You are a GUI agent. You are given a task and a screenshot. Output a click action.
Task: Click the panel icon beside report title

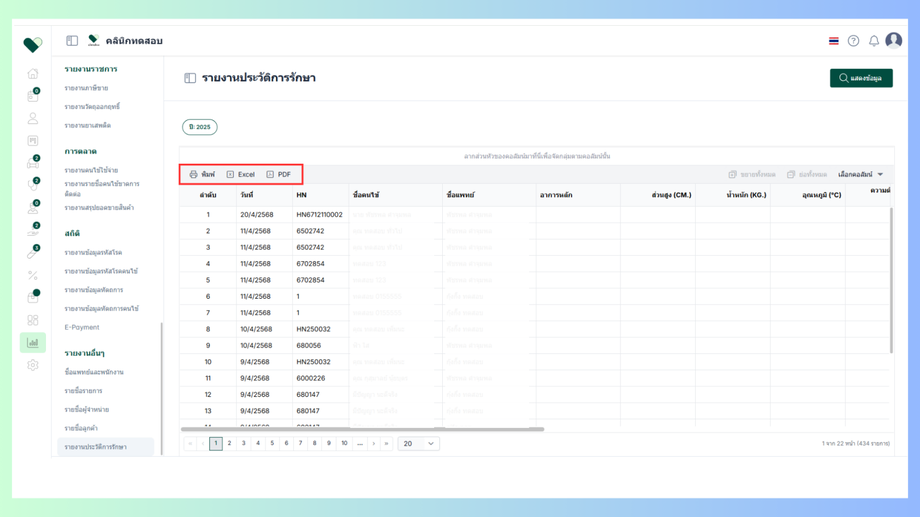pyautogui.click(x=190, y=78)
